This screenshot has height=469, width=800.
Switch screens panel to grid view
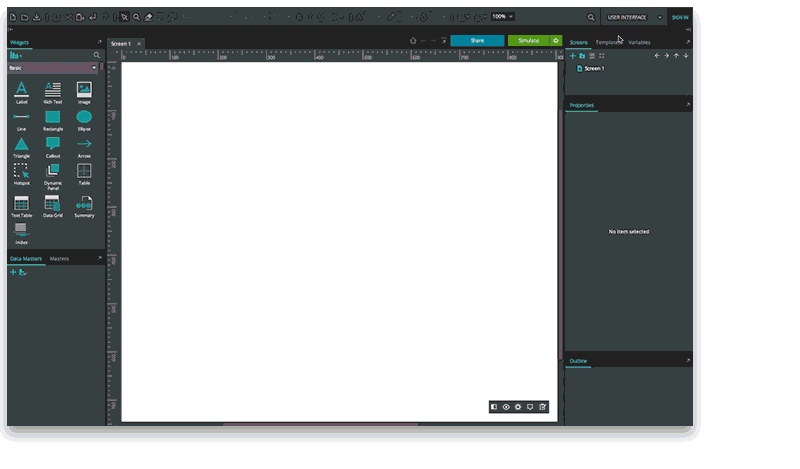(x=602, y=56)
